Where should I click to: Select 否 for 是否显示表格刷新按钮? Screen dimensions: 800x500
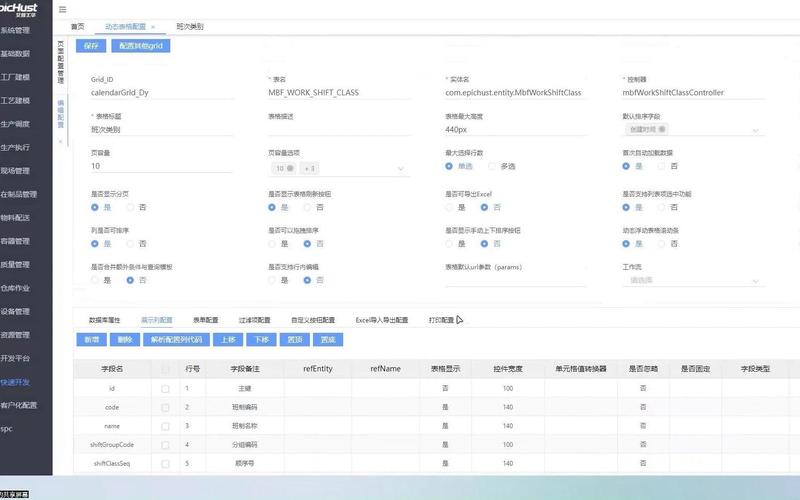[x=307, y=208]
